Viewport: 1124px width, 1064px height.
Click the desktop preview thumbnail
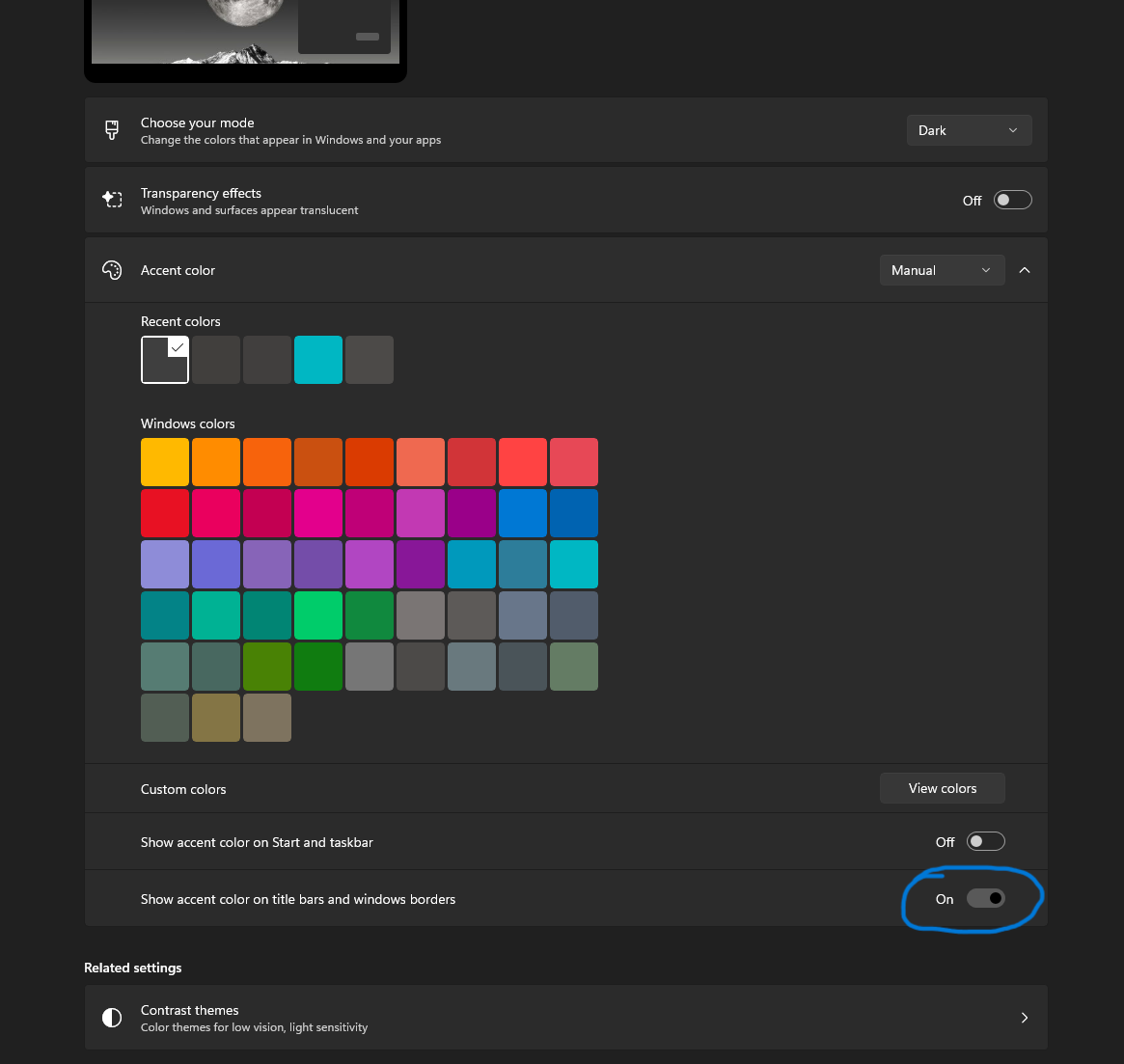click(x=245, y=34)
